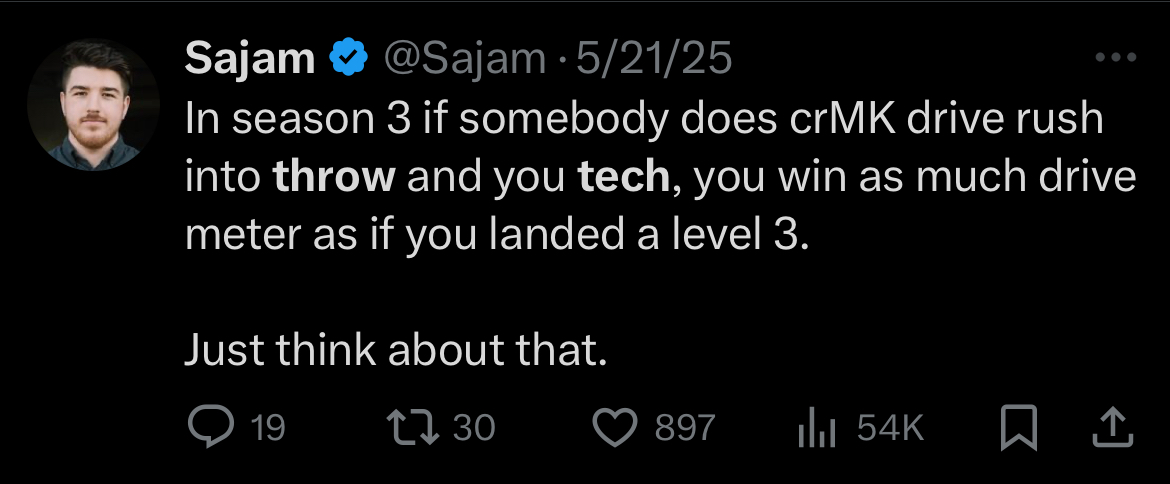The height and width of the screenshot is (484, 1170).
Task: Open Sajam's profile picture
Action: [94, 105]
